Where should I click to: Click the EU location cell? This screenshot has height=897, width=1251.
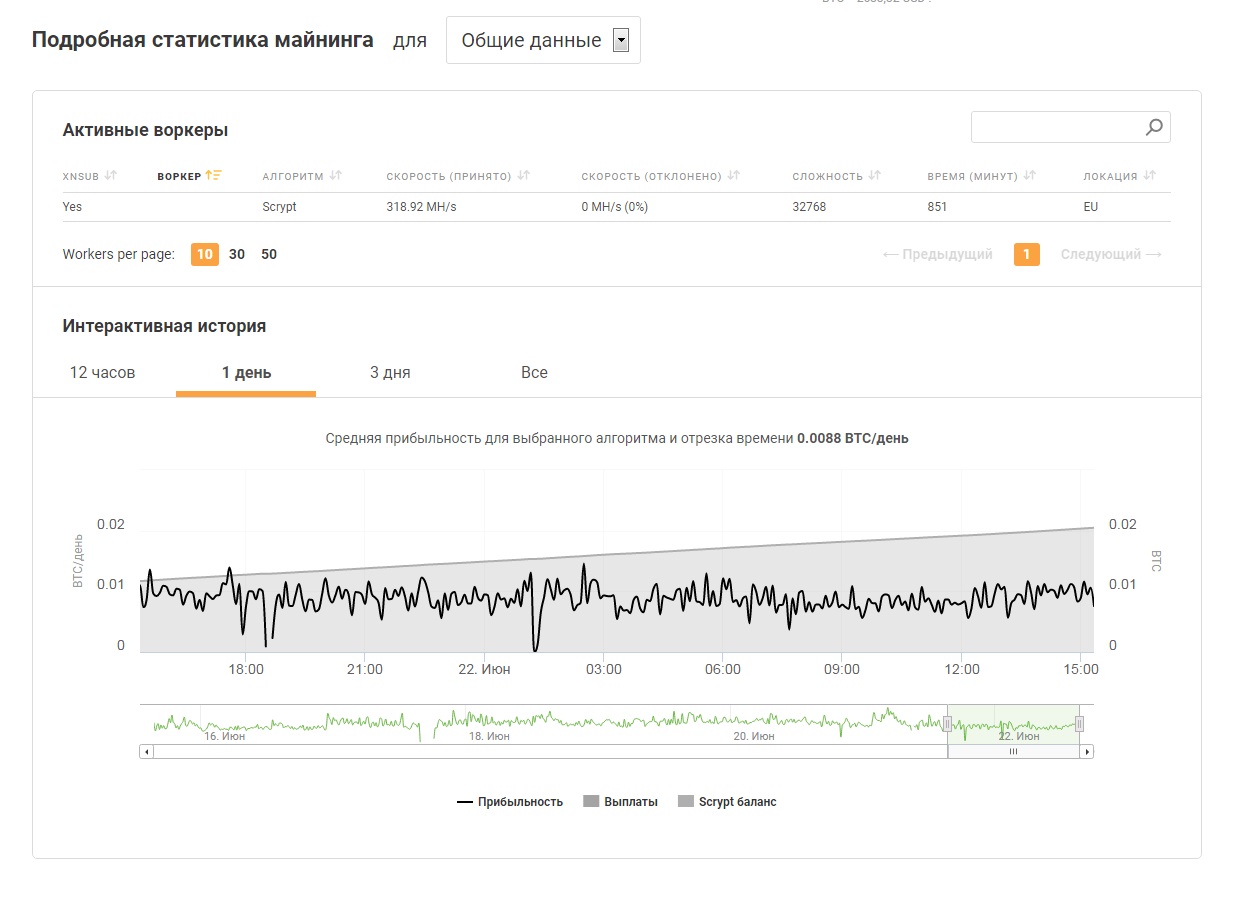click(1092, 207)
